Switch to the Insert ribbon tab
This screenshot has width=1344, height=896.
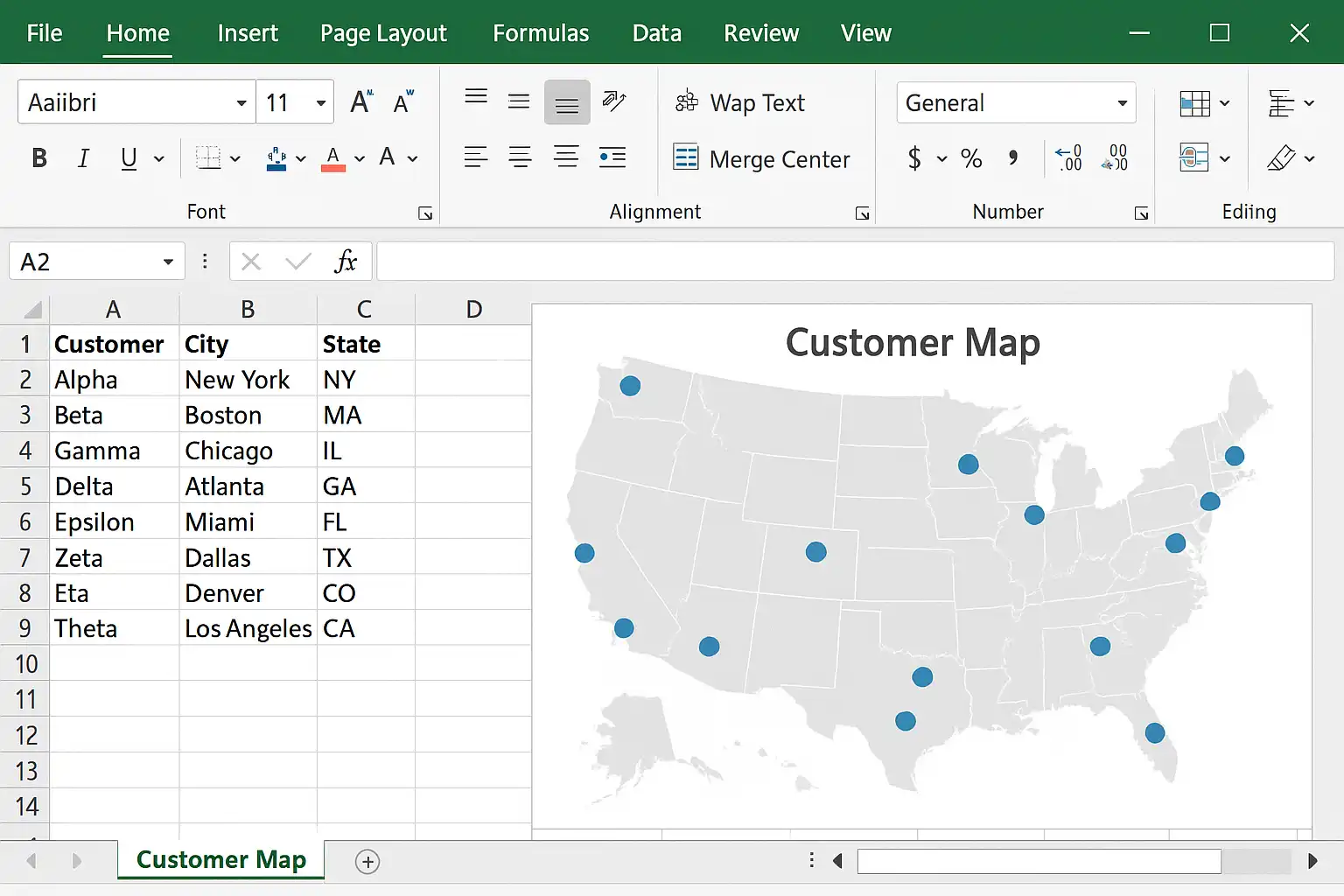248,33
